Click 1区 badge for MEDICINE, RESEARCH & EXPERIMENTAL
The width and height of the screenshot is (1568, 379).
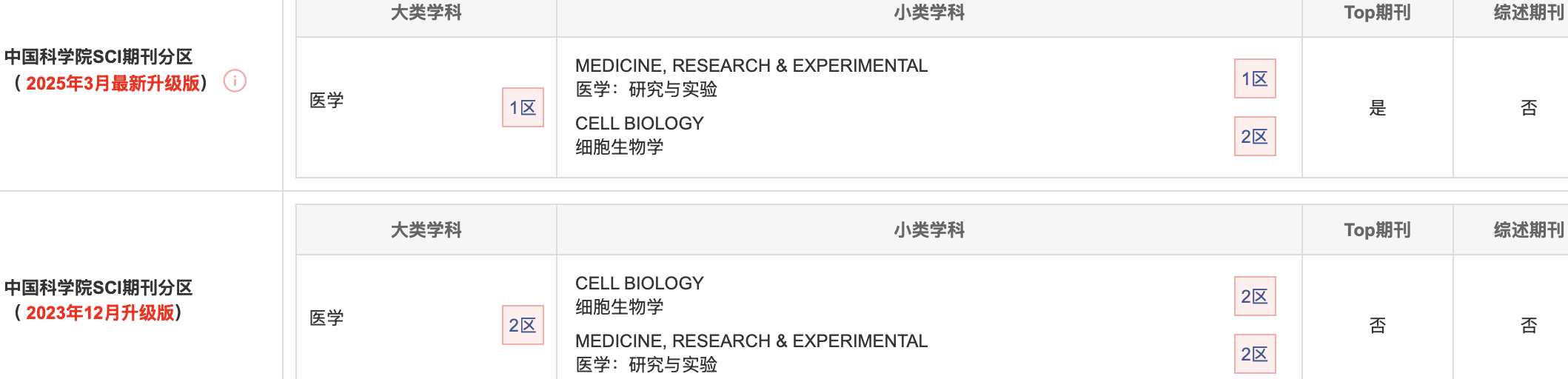(x=1255, y=78)
